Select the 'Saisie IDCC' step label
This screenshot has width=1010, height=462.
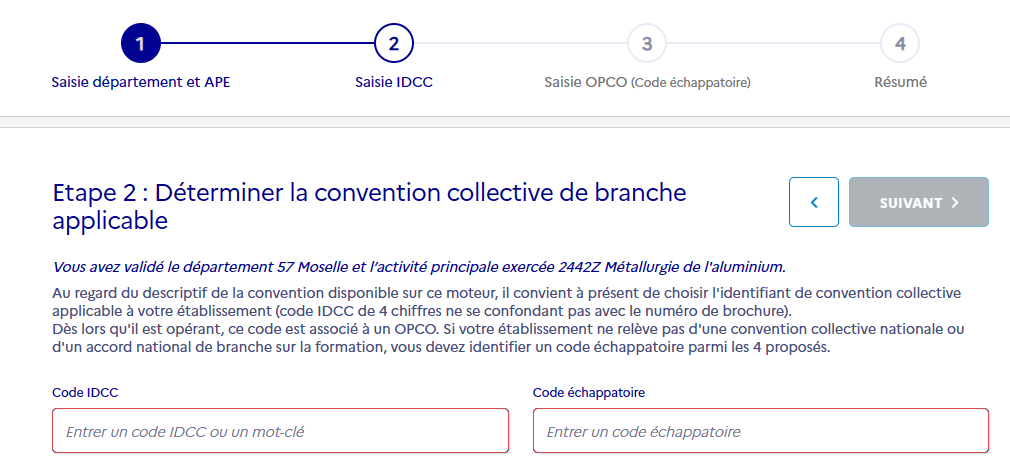[394, 82]
